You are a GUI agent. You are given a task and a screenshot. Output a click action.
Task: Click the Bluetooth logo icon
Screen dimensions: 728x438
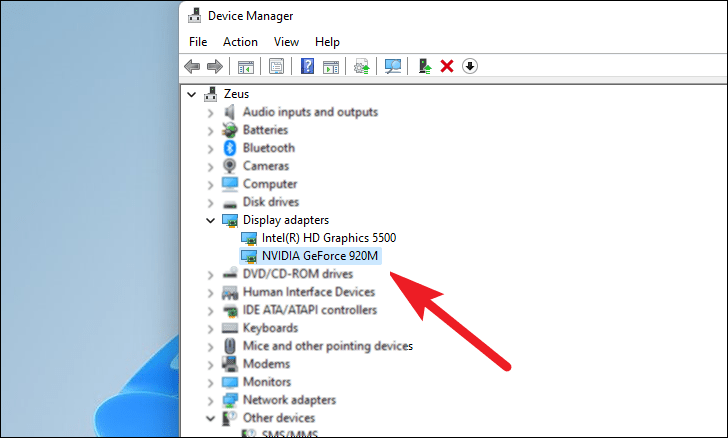(x=230, y=148)
